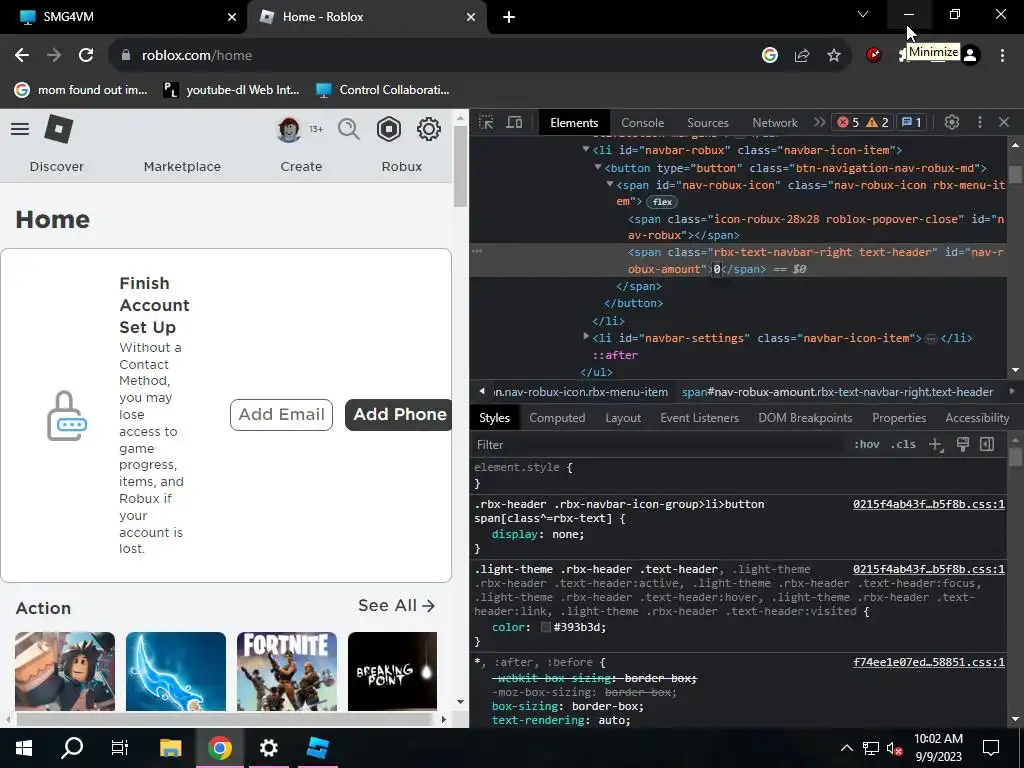Select the Styles tab
The height and width of the screenshot is (768, 1024).
494,418
